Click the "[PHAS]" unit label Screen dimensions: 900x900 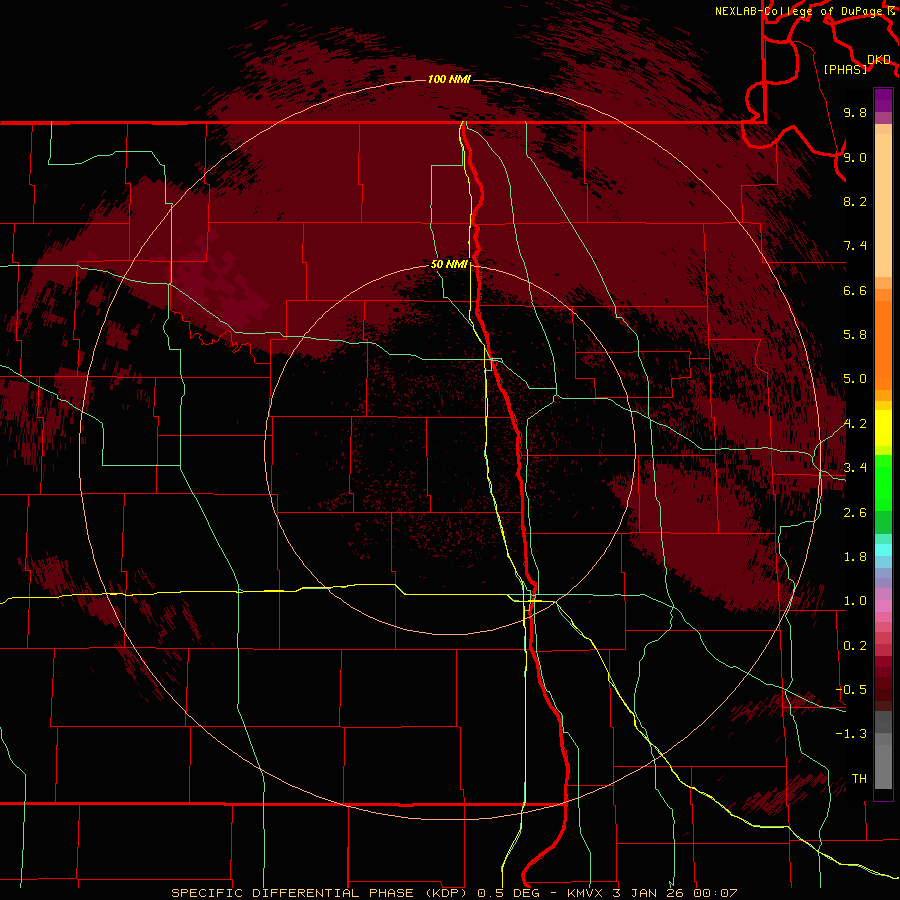[845, 70]
